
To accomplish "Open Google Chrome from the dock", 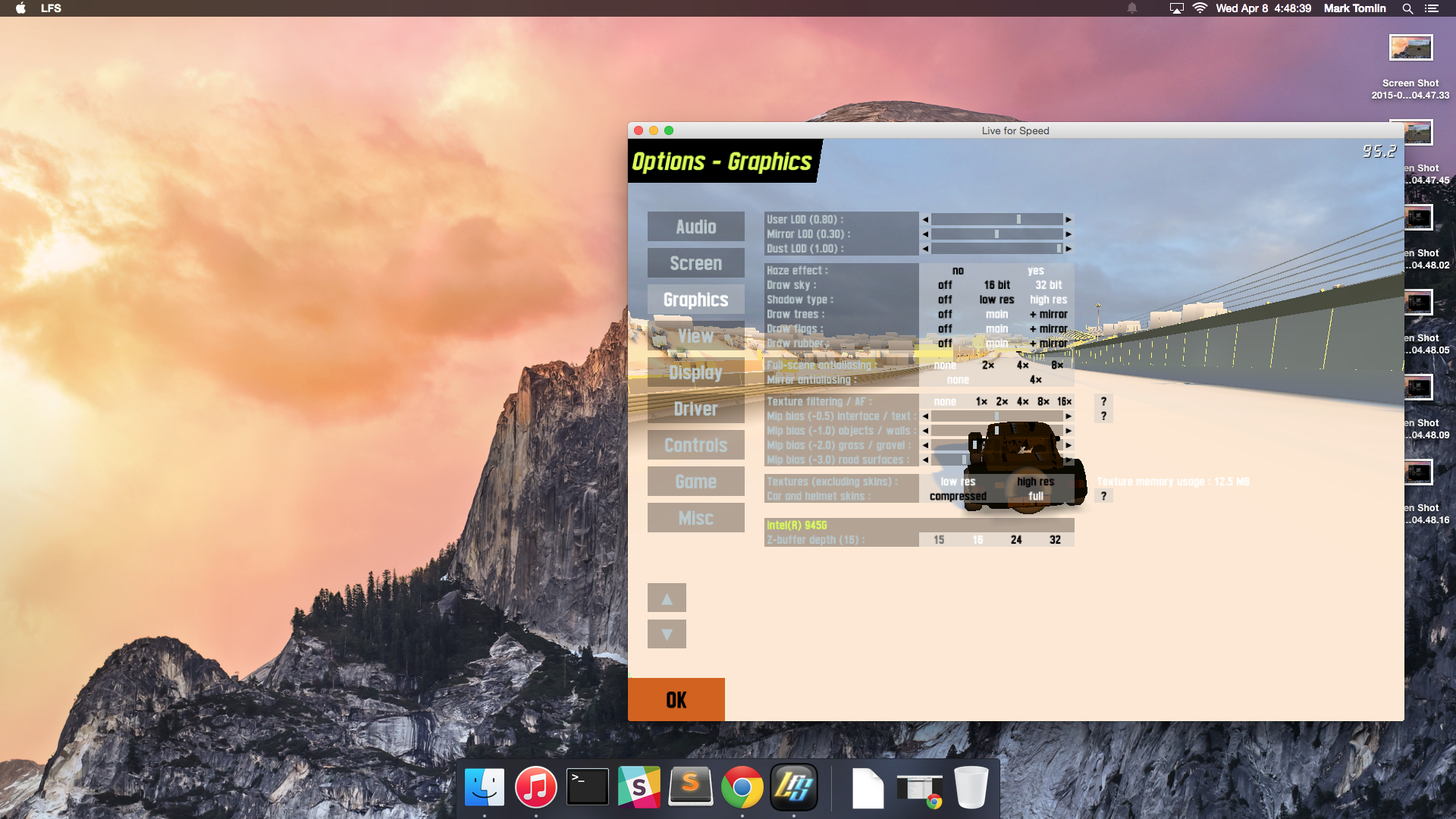I will coord(742,788).
